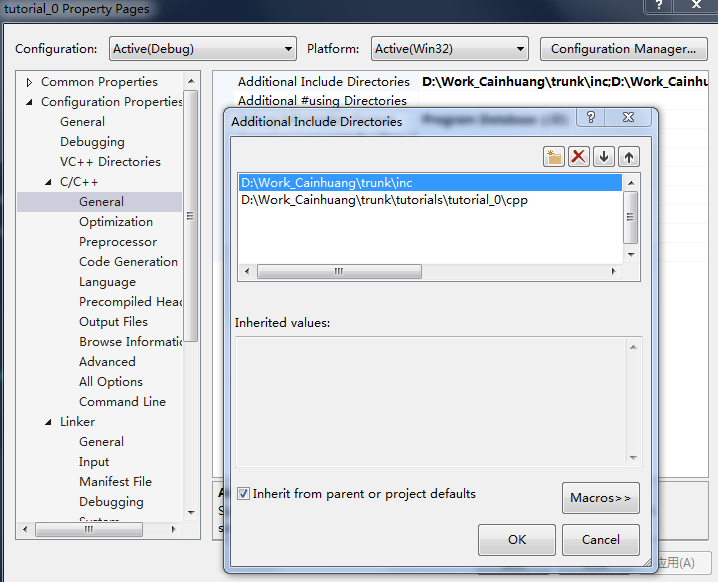Open the All Options page
718x582 pixels.
111,382
